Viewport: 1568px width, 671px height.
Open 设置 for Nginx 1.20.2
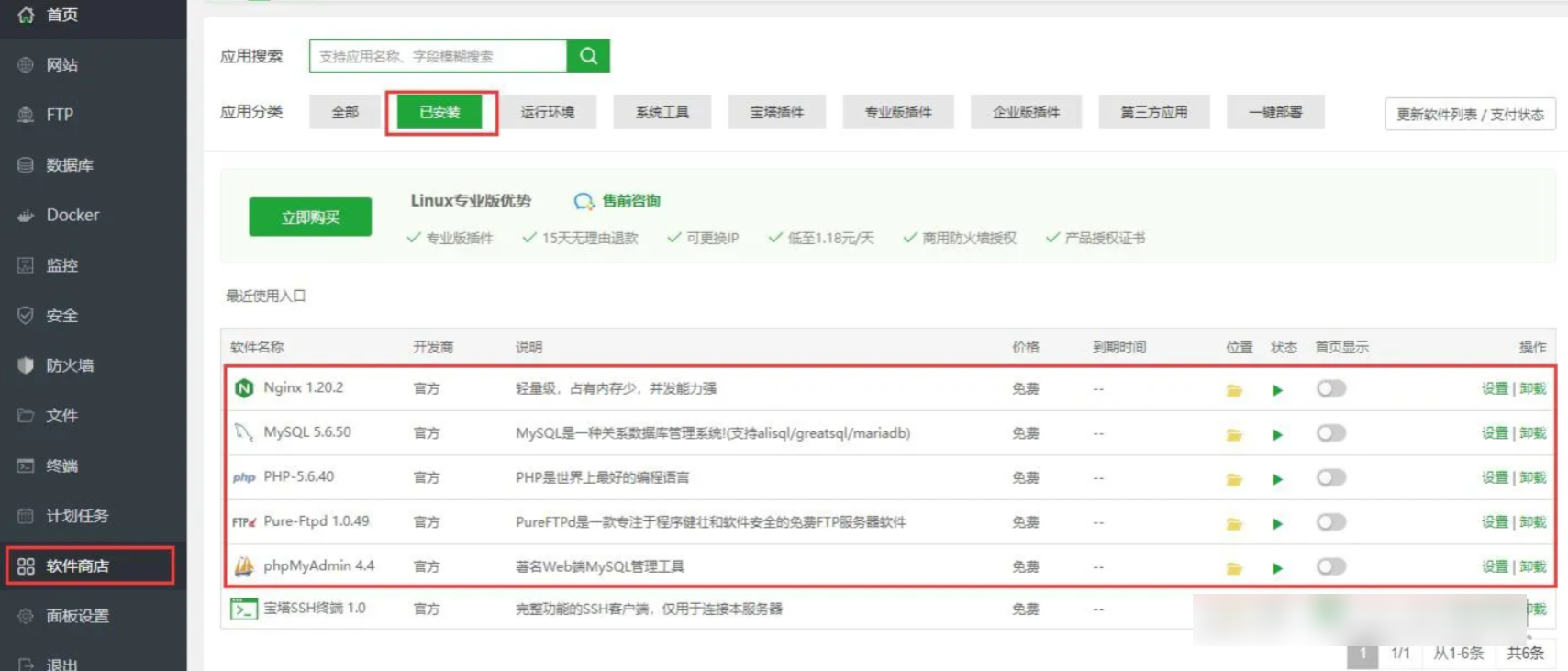click(x=1495, y=388)
